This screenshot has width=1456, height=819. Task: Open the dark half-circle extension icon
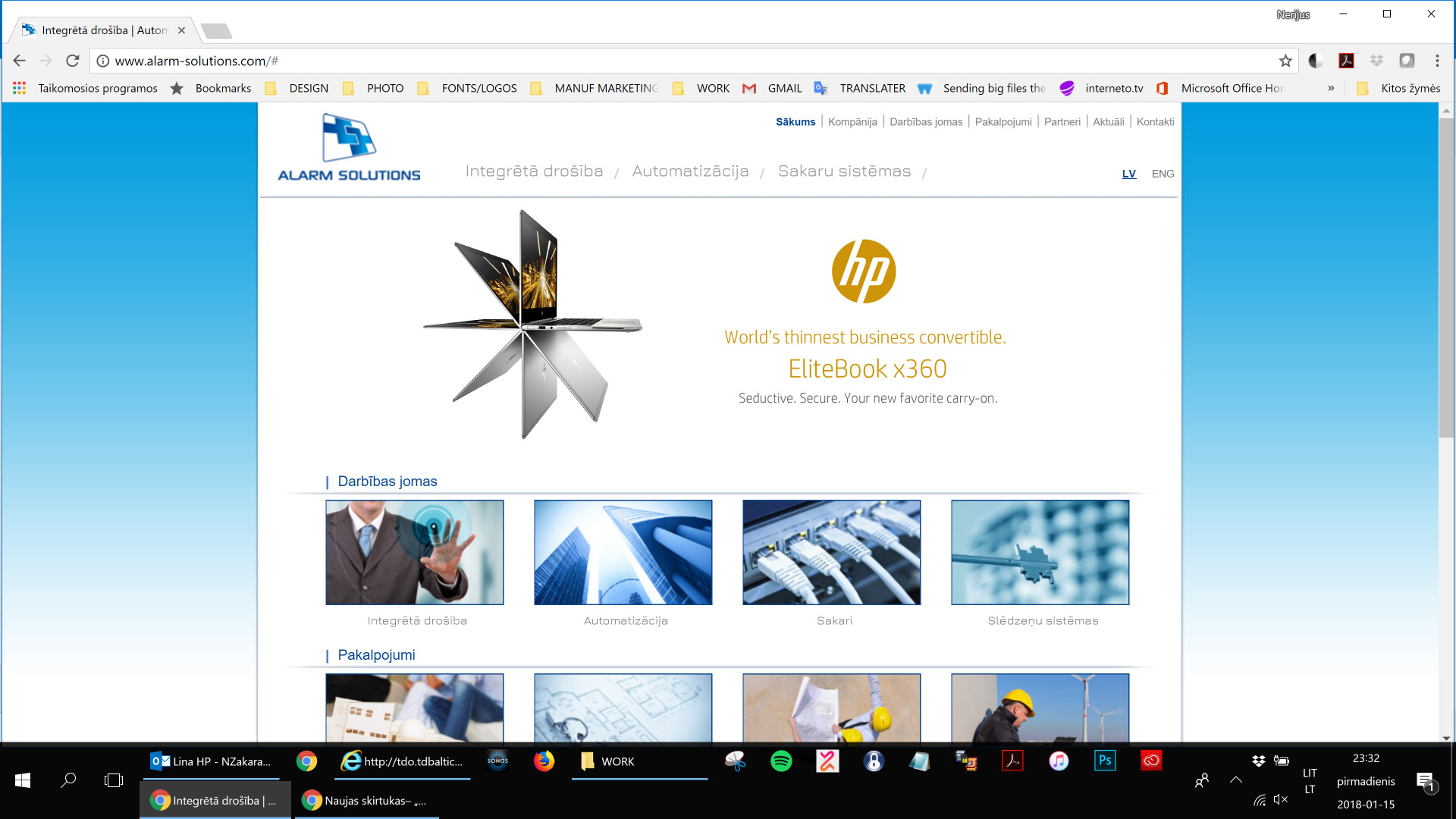(1316, 61)
